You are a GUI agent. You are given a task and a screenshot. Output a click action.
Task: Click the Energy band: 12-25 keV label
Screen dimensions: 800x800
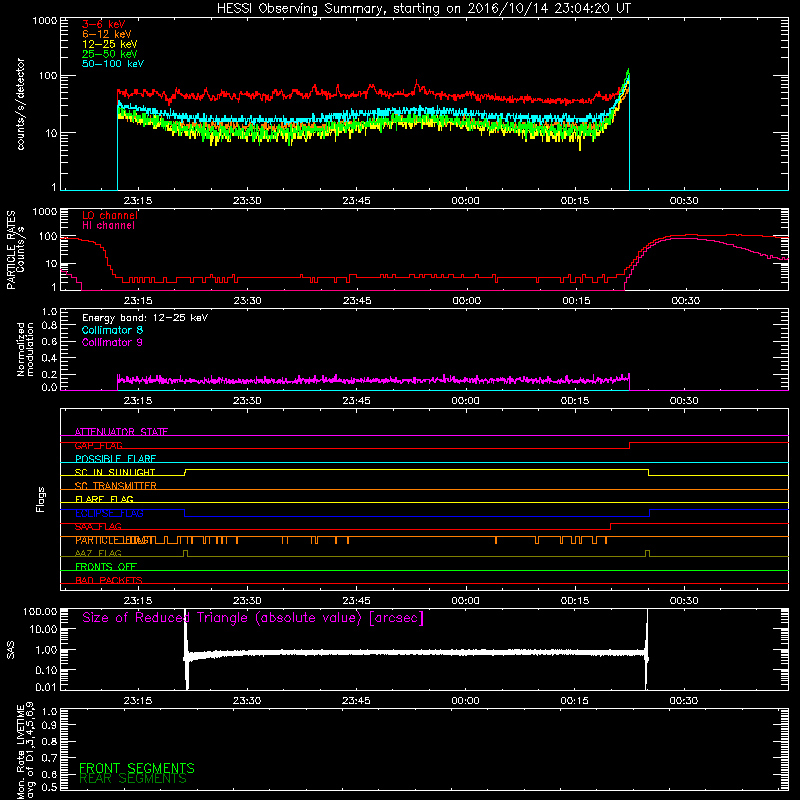(145, 318)
